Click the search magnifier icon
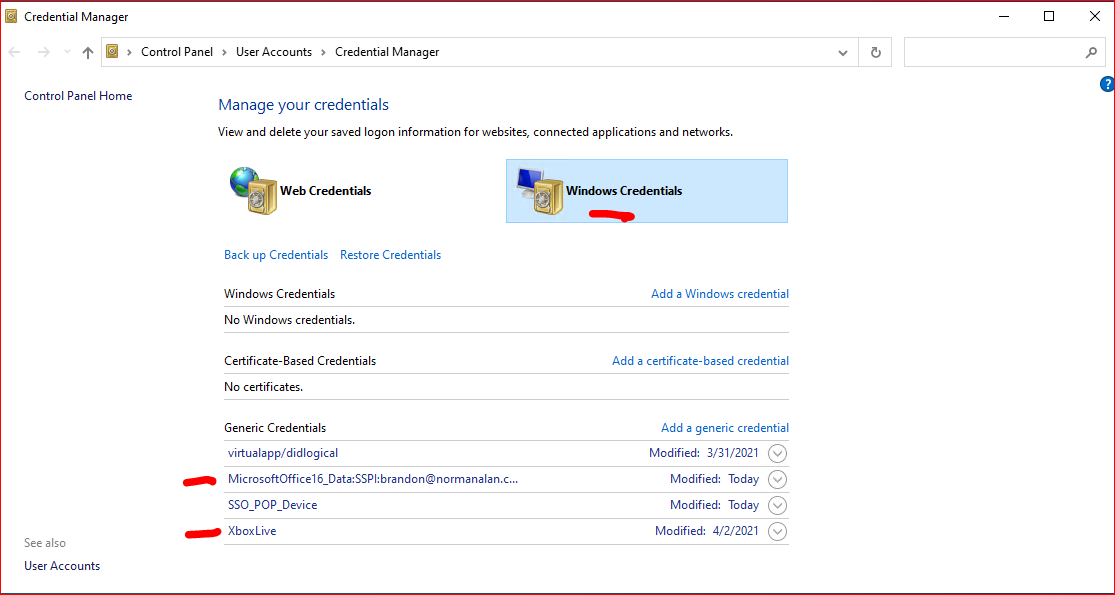This screenshot has height=595, width=1115. click(1092, 53)
